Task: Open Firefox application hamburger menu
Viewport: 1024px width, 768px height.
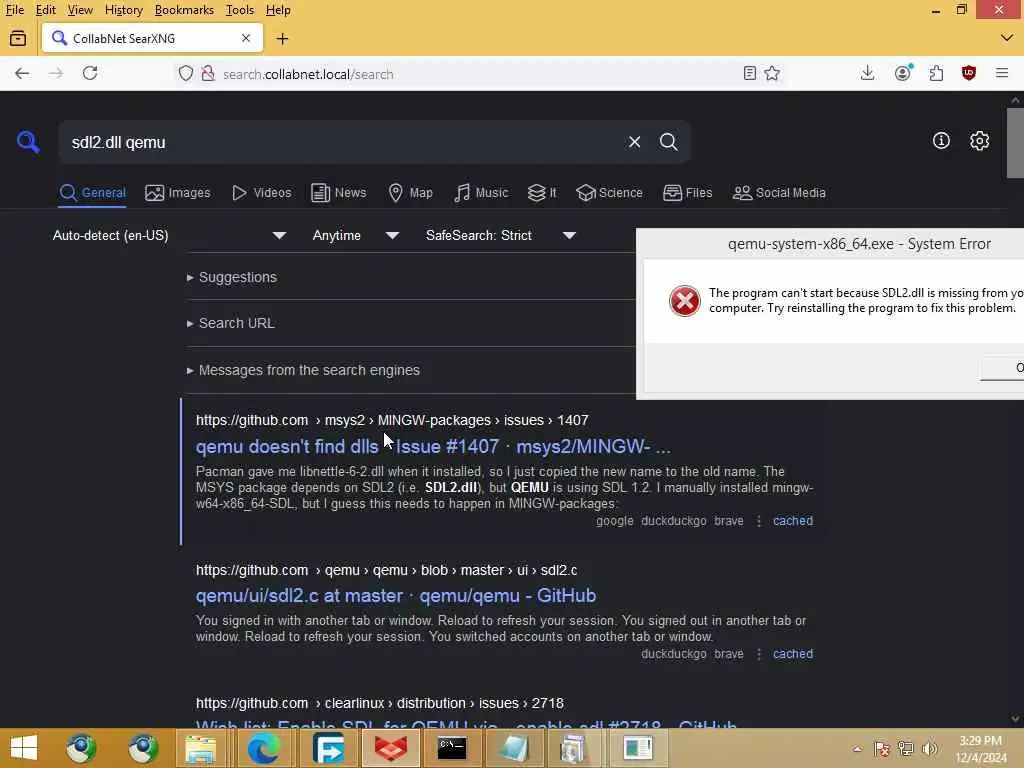Action: [x=1002, y=74]
